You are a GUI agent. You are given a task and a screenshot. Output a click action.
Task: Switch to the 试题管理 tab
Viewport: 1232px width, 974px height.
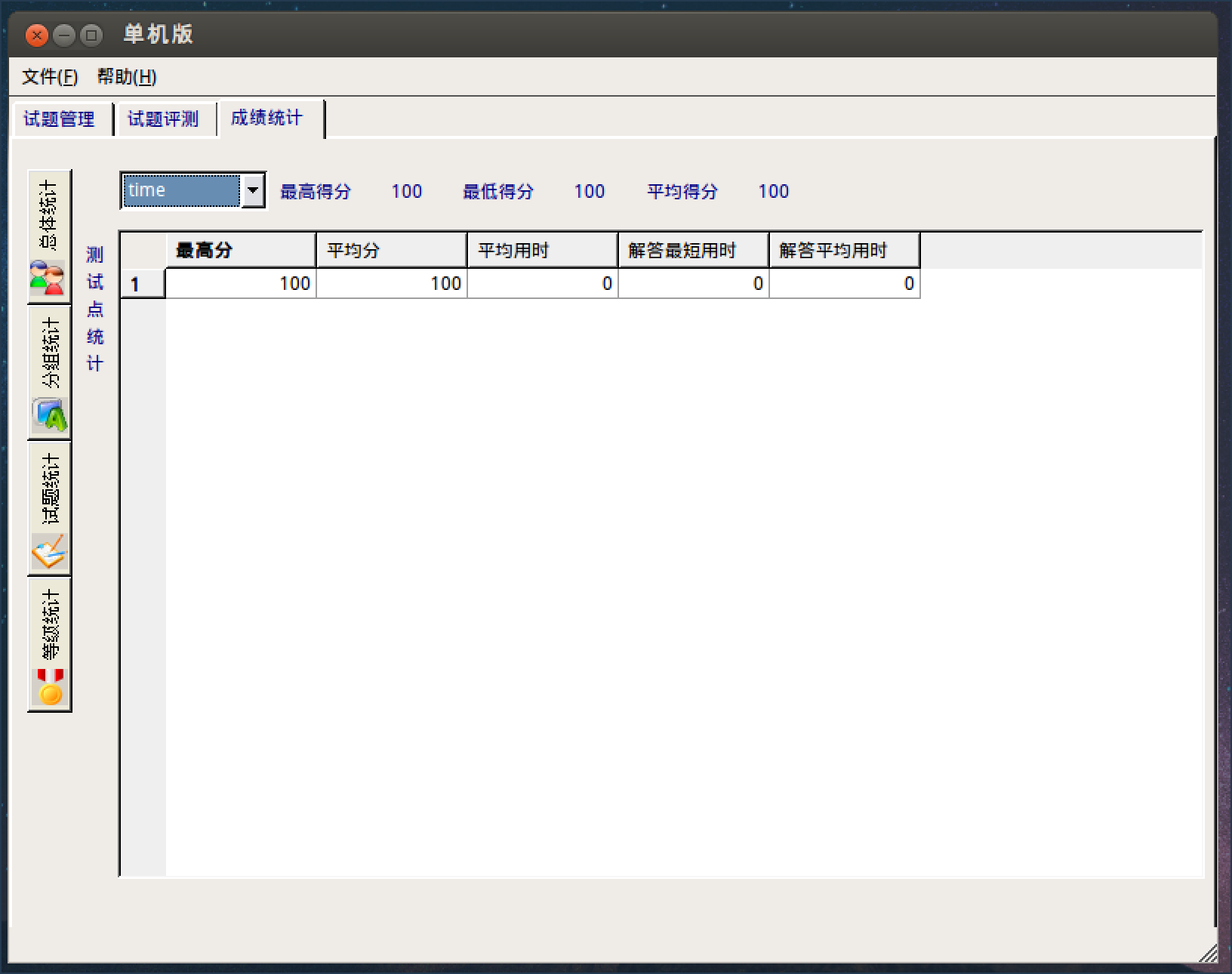[x=60, y=119]
